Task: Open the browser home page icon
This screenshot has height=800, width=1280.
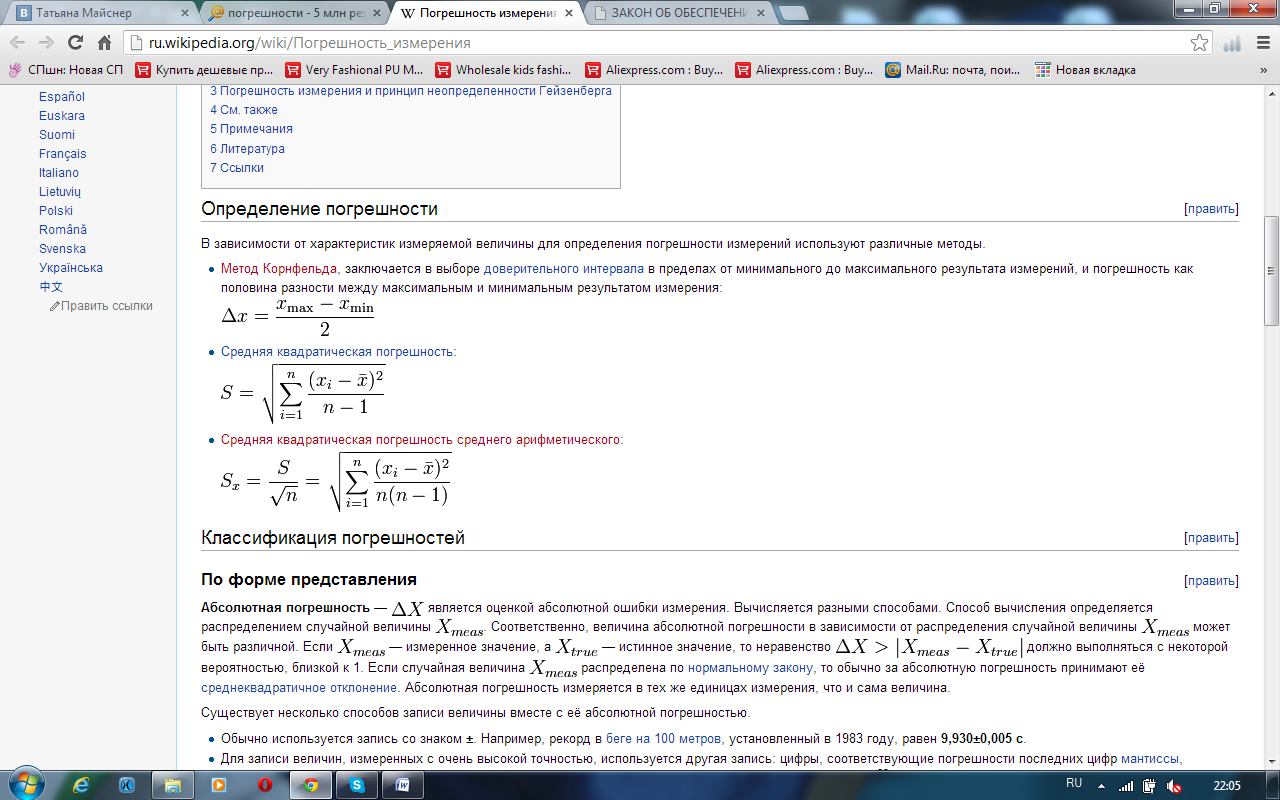Action: (x=104, y=43)
